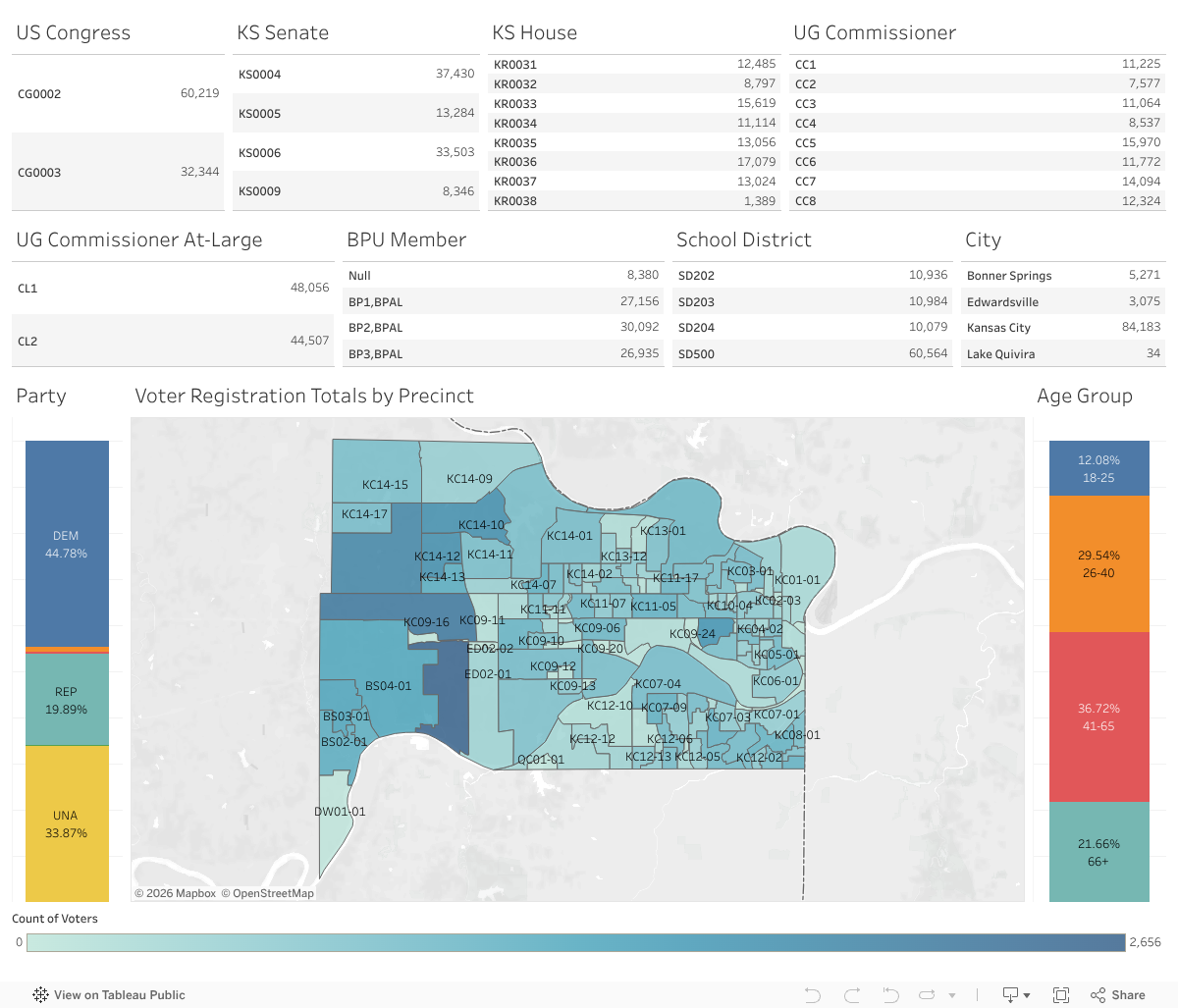The image size is (1178, 1008).
Task: Enter full screen mode
Action: tap(1061, 995)
